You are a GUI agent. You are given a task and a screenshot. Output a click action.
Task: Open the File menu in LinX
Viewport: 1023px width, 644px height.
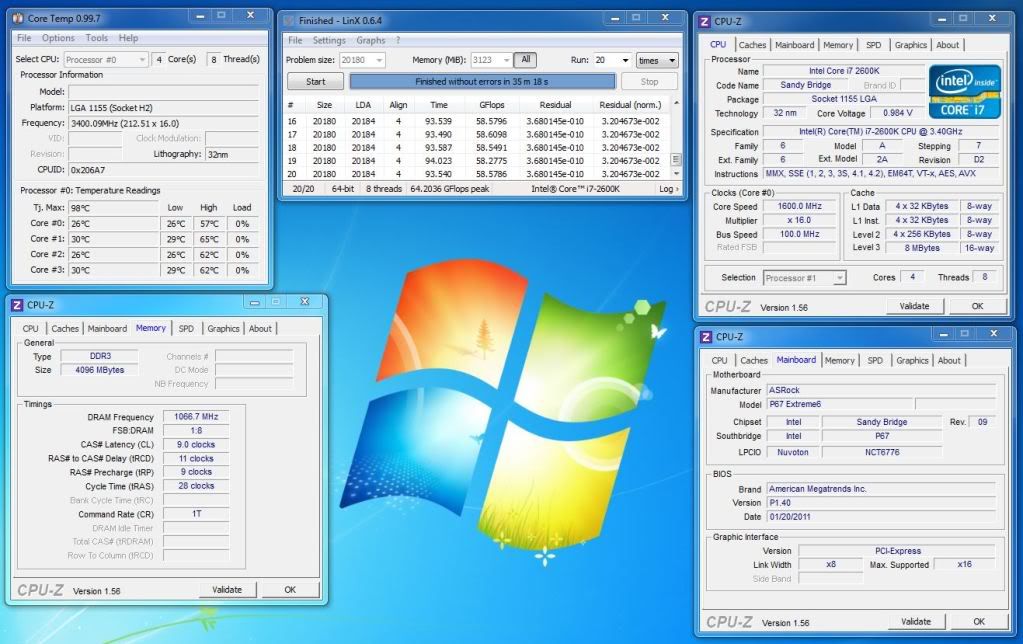295,40
